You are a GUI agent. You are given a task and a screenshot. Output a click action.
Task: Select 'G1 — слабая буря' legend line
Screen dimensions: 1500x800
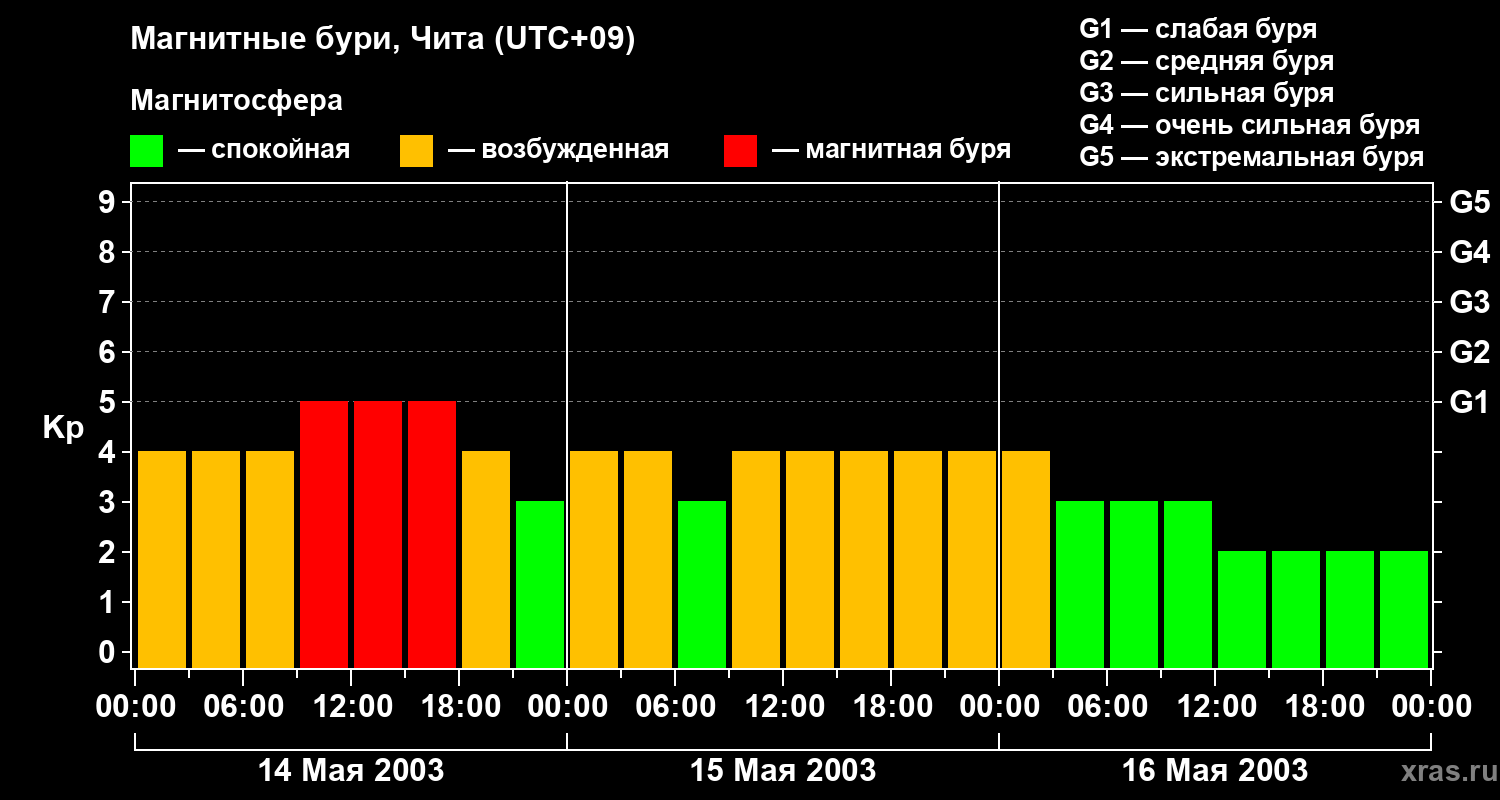(1198, 29)
